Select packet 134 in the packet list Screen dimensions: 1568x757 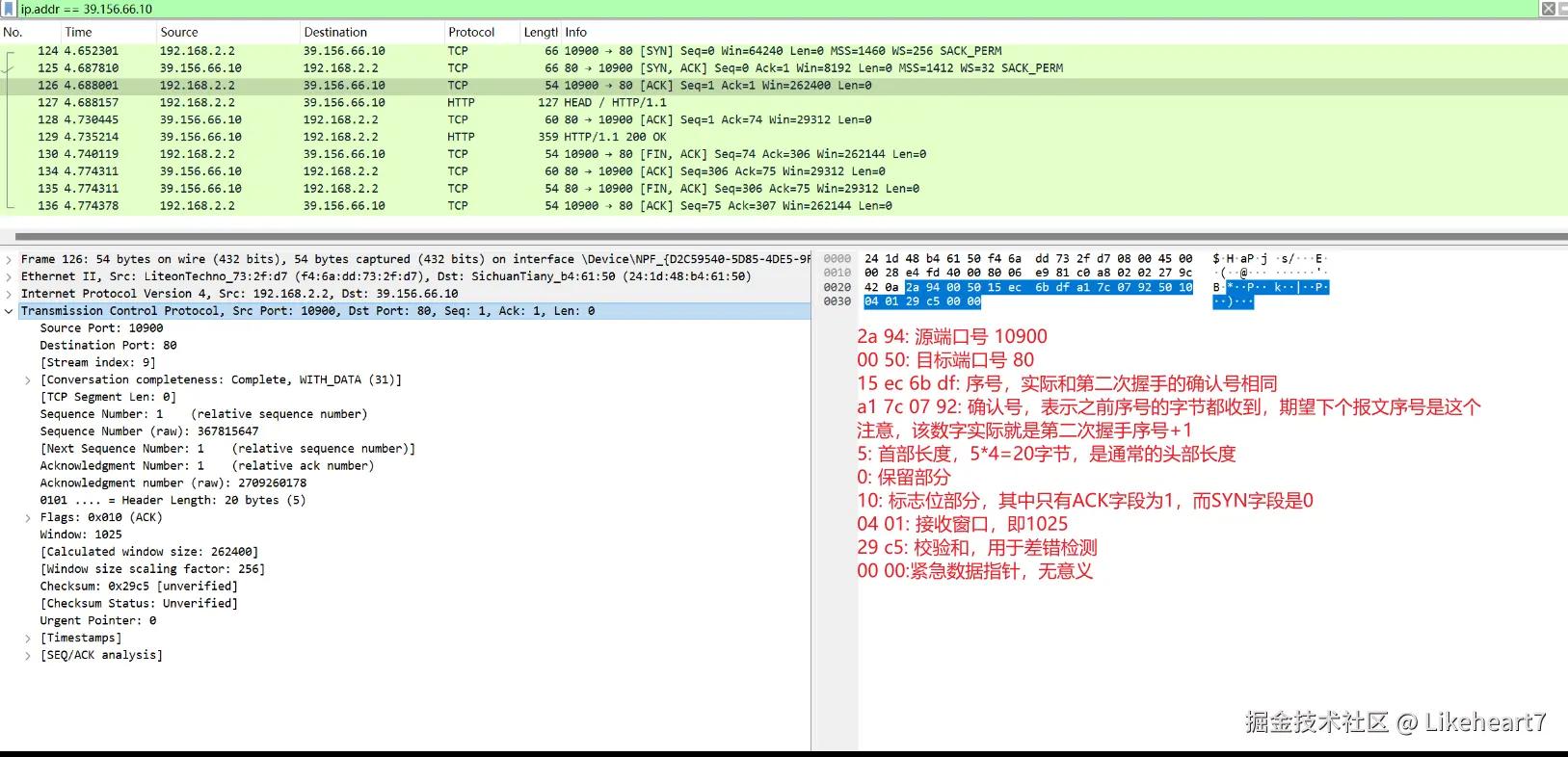[784, 171]
